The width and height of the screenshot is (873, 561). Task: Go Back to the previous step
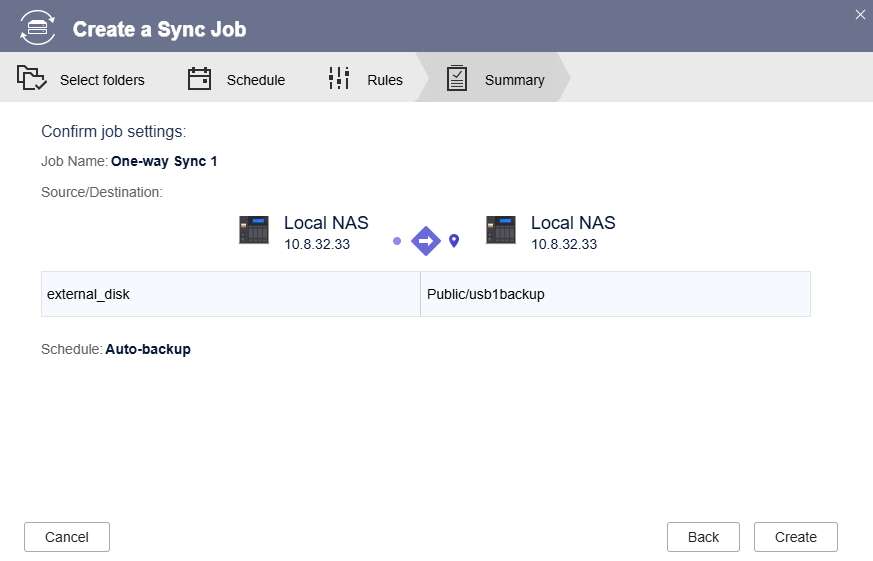[x=703, y=537]
